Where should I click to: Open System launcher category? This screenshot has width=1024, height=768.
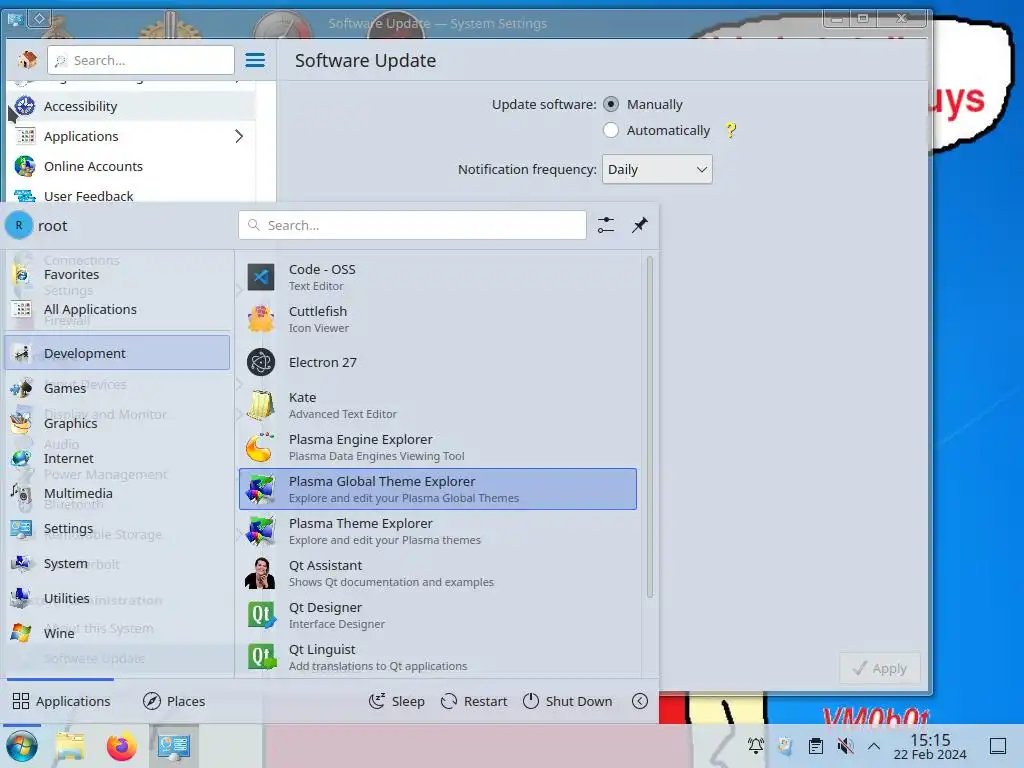(x=118, y=563)
